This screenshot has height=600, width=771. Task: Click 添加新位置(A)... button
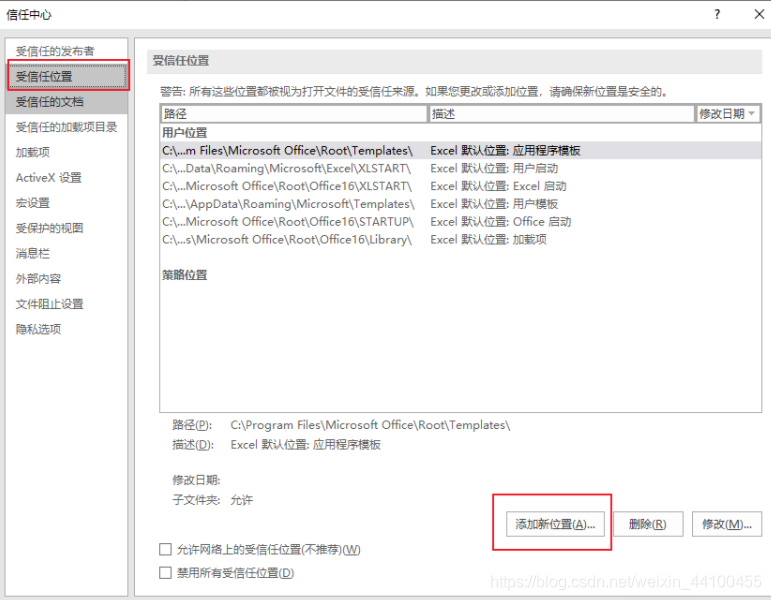[555, 524]
